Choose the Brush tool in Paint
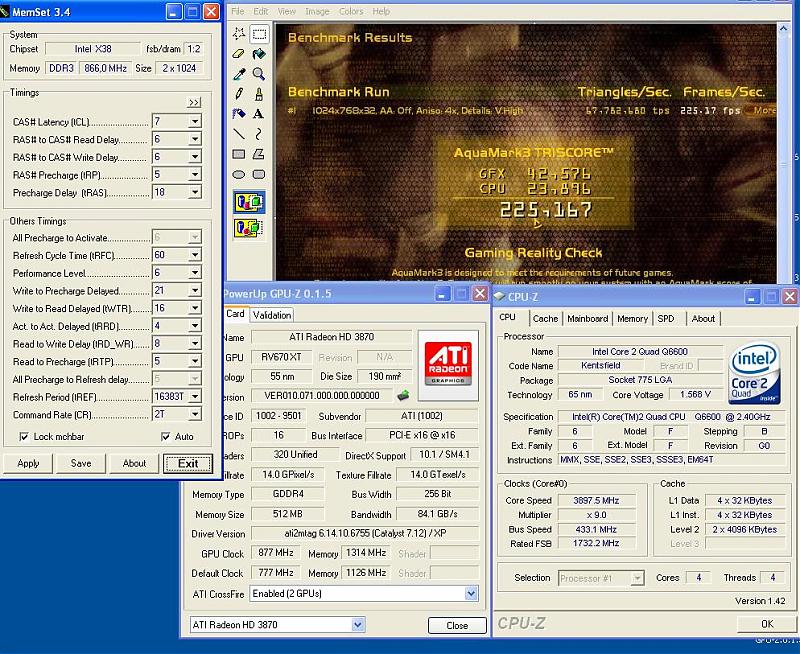 point(259,94)
